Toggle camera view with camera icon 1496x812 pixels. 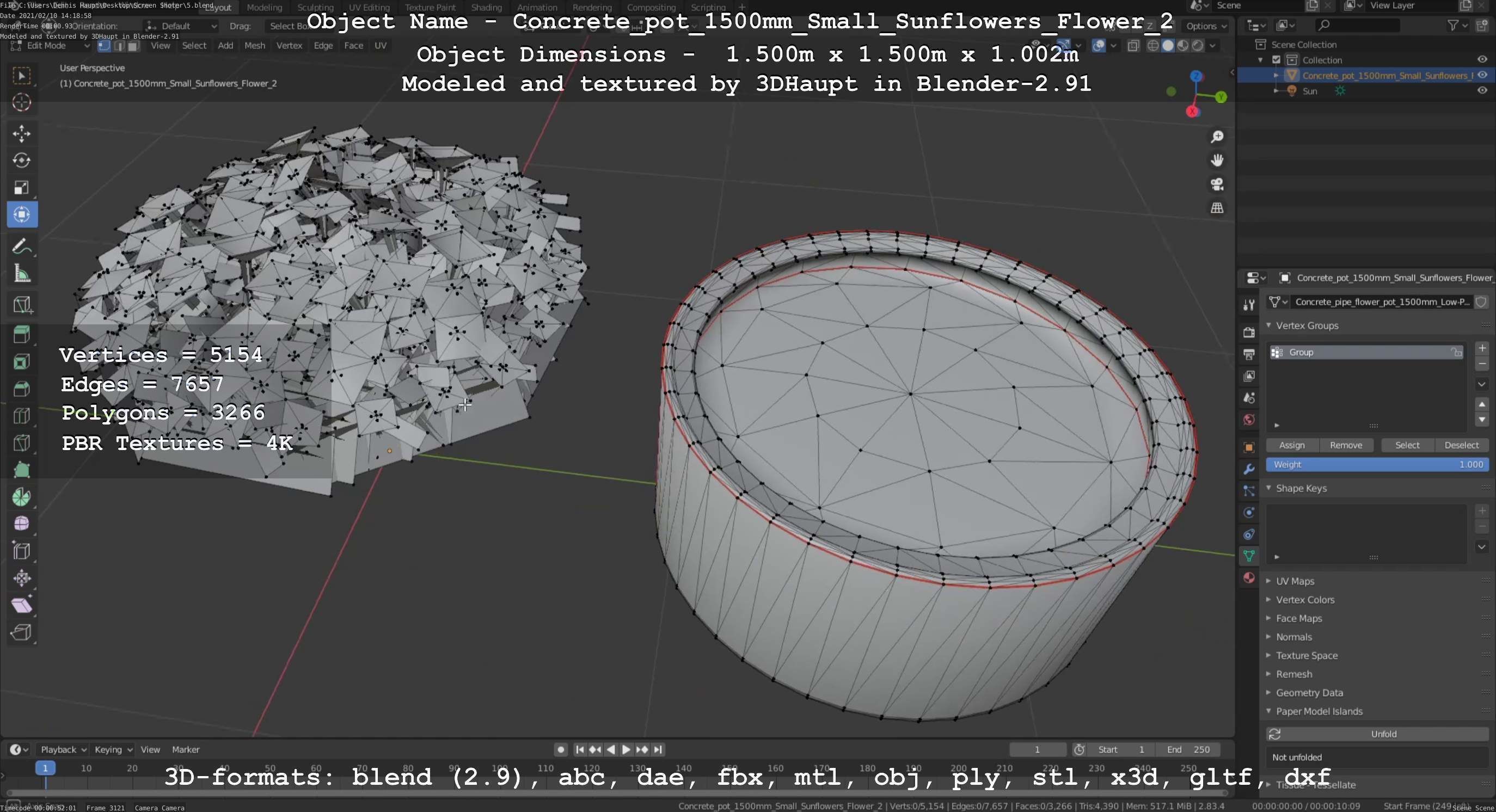pos(1217,184)
